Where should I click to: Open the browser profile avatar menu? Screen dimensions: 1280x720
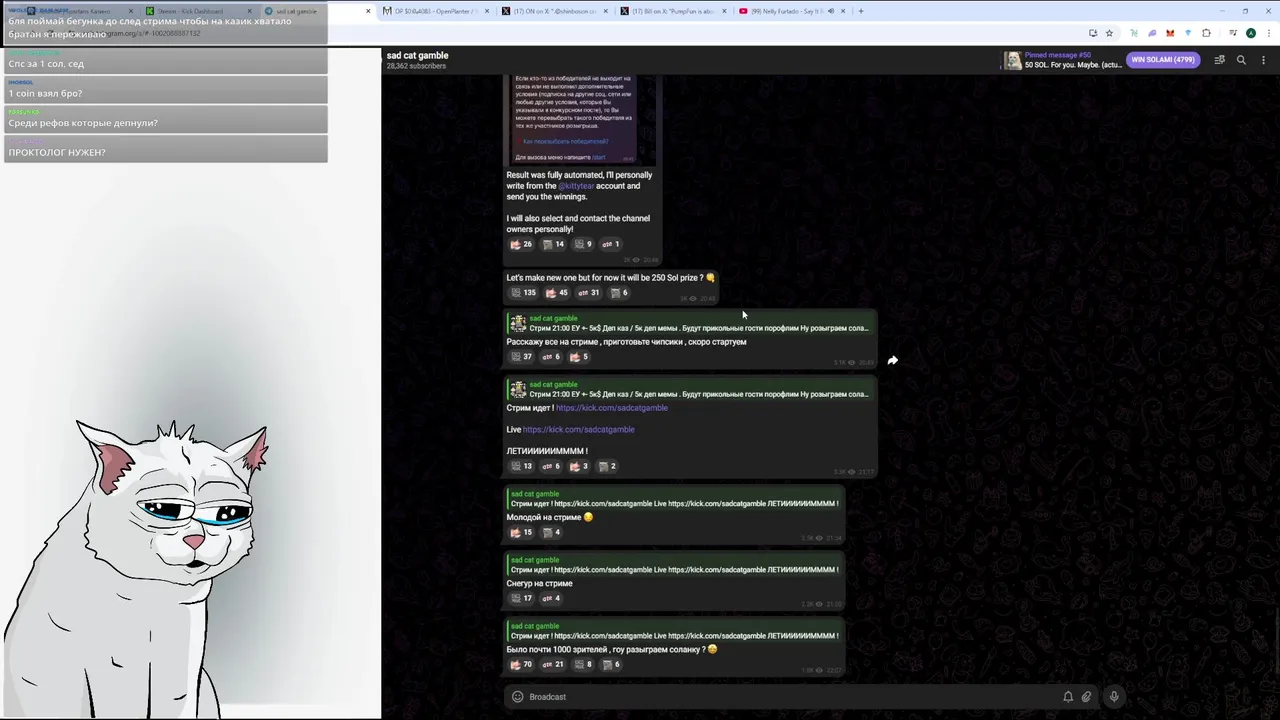click(x=1251, y=33)
